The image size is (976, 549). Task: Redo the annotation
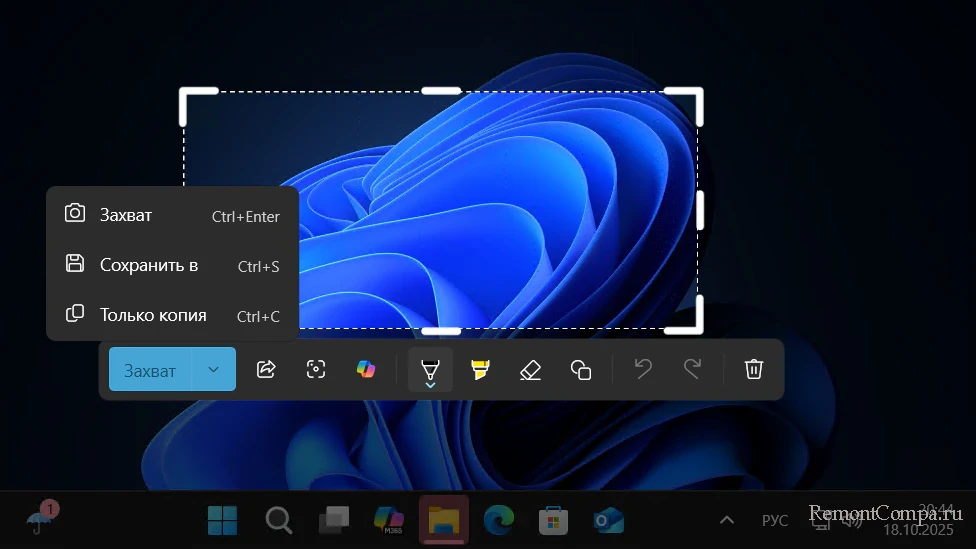[692, 369]
